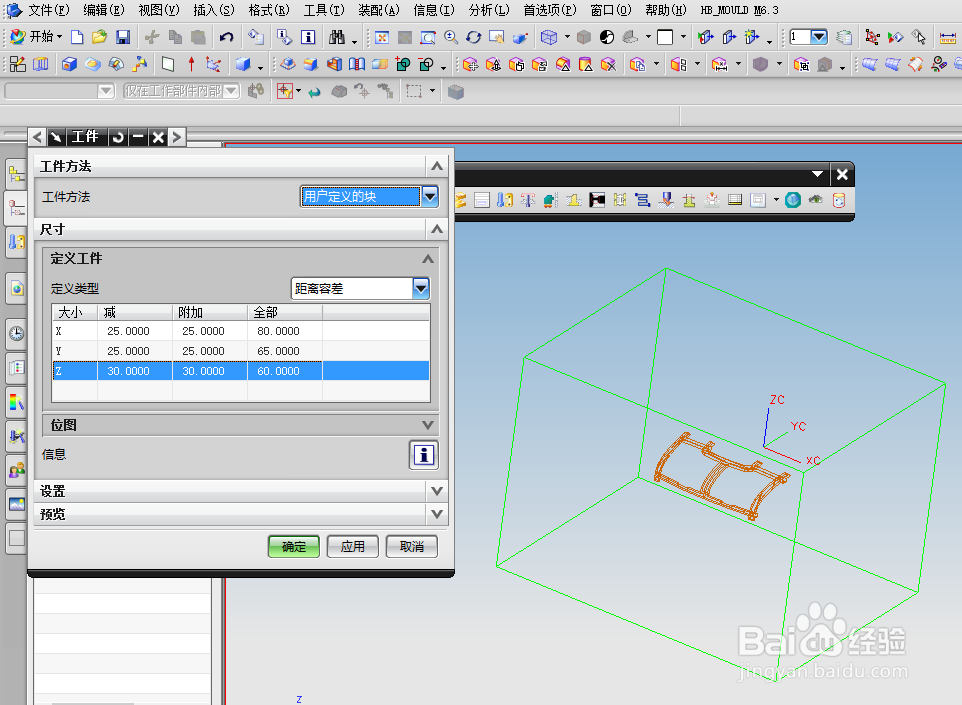Open the HB_MOULD M6.3 menu
This screenshot has height=705, width=962.
(739, 10)
